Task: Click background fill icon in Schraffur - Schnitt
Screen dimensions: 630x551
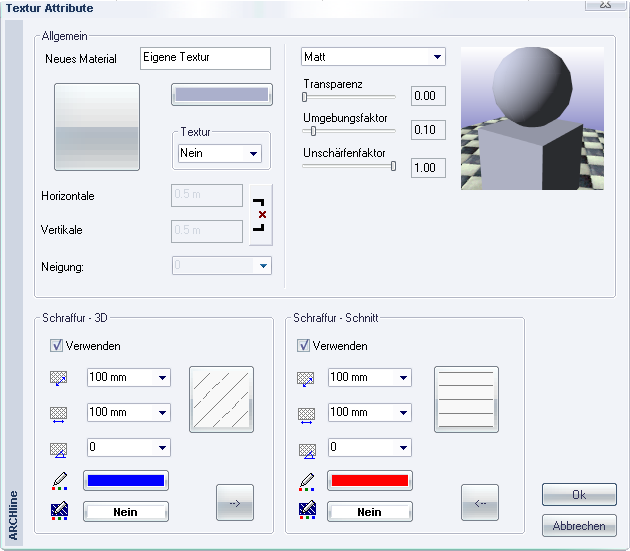Action: point(307,511)
